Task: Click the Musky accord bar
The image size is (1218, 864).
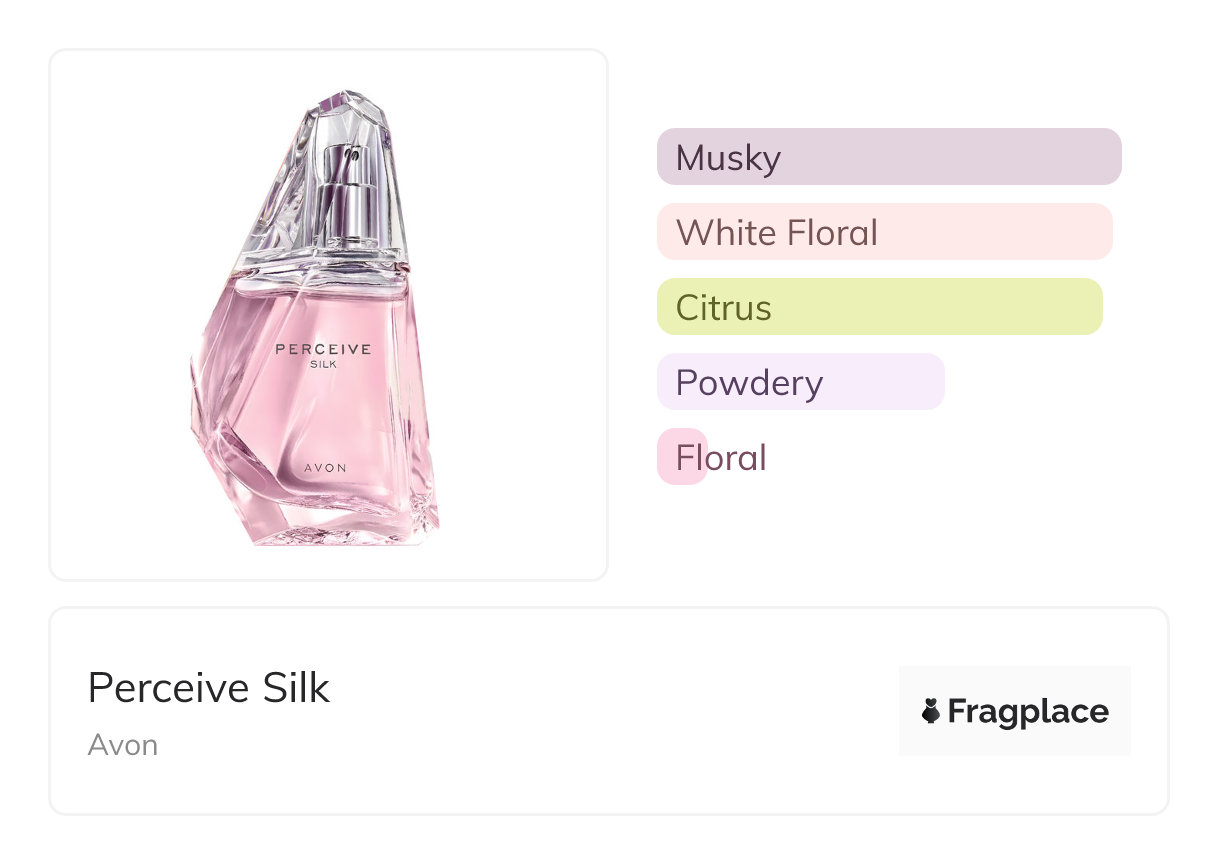Action: [888, 157]
